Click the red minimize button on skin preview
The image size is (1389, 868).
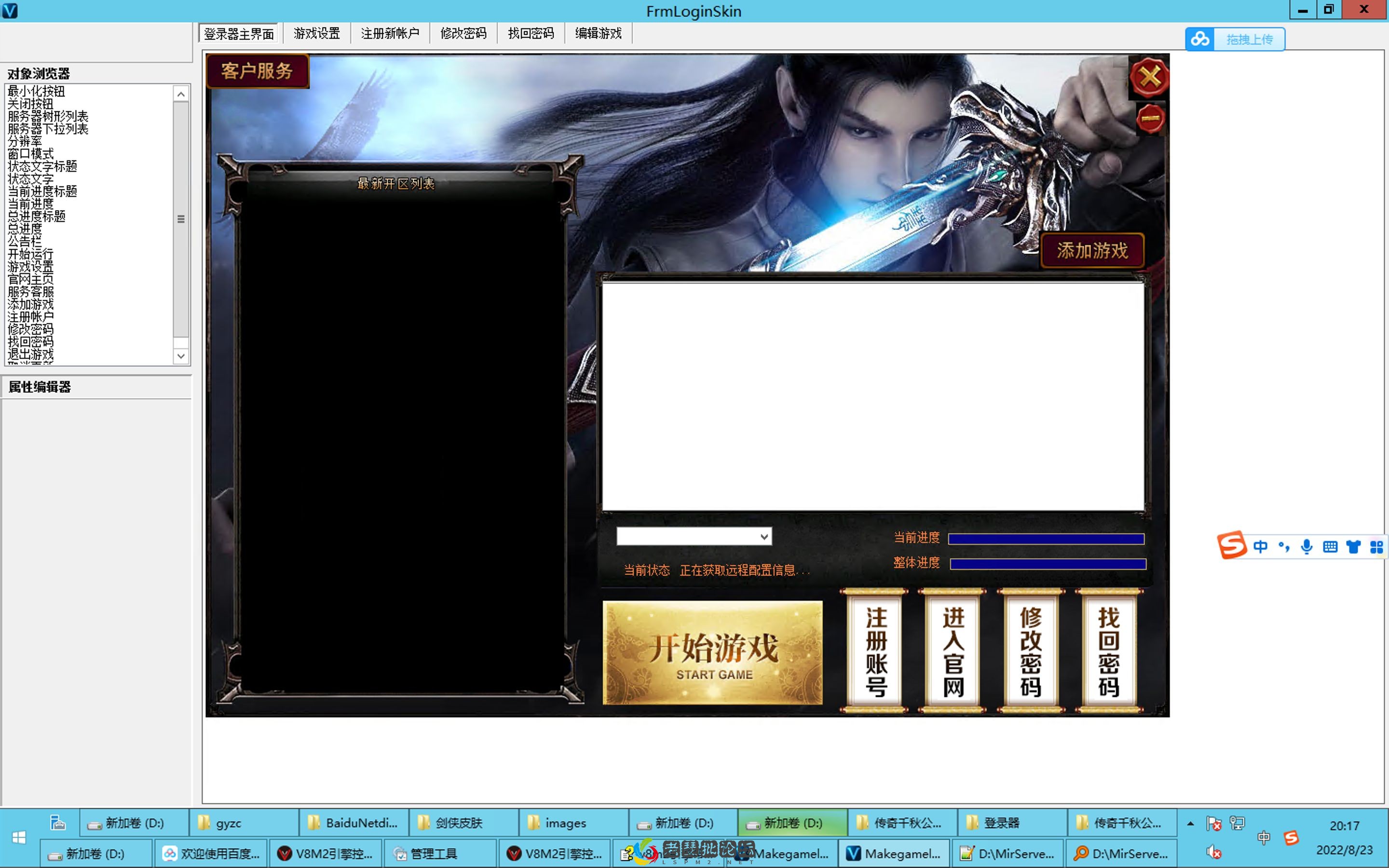click(x=1150, y=119)
